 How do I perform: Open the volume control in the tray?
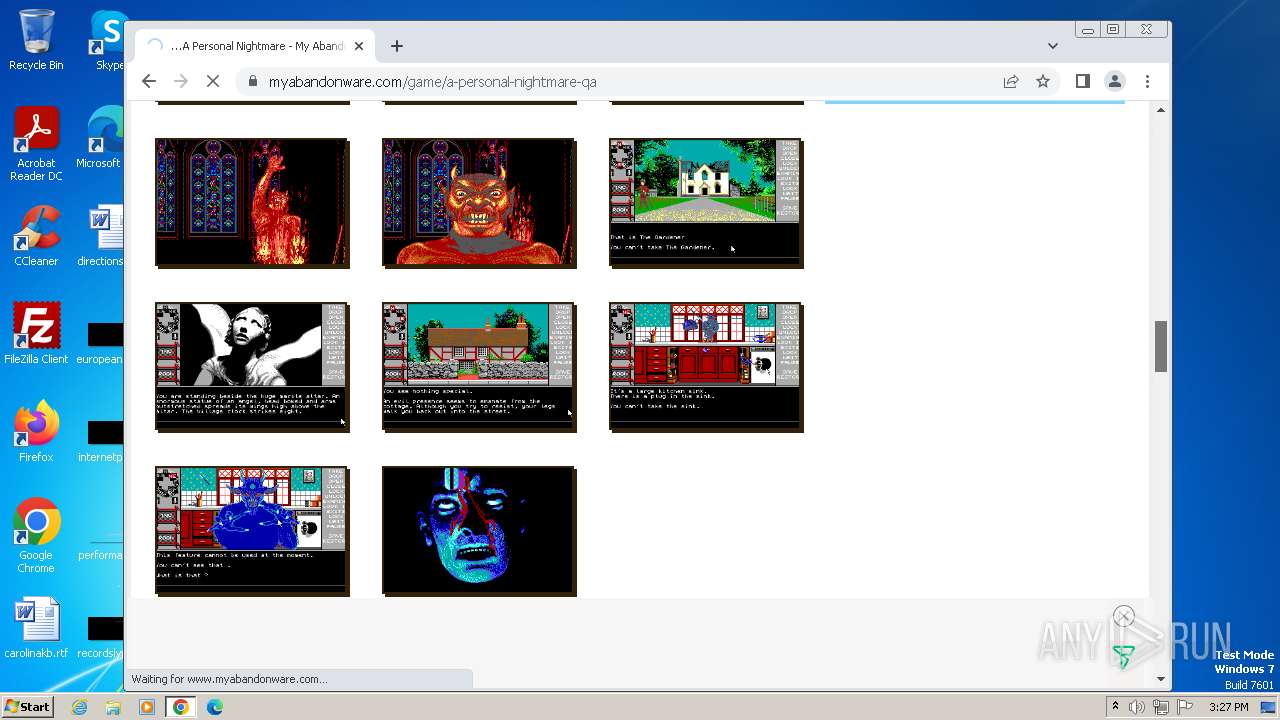(1137, 707)
